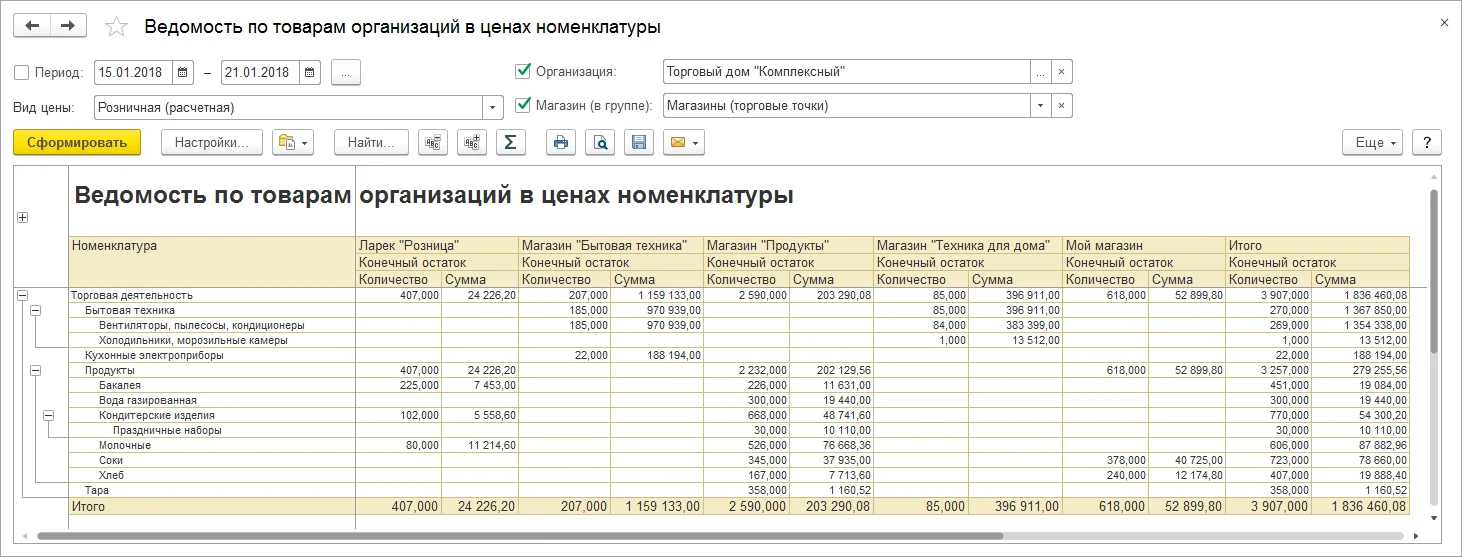Toggle the Период checkbox
Screen dimensions: 1462x557
pyautogui.click(x=22, y=72)
